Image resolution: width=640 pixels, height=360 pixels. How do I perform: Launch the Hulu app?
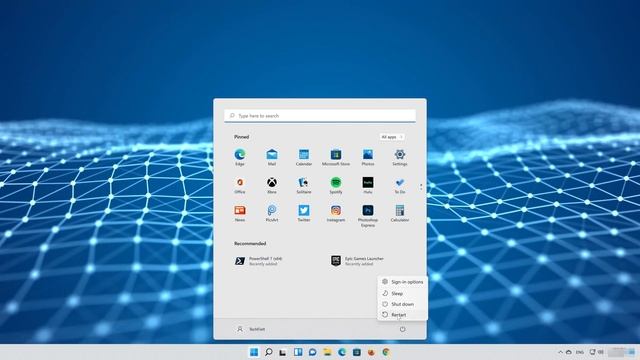(x=368, y=185)
